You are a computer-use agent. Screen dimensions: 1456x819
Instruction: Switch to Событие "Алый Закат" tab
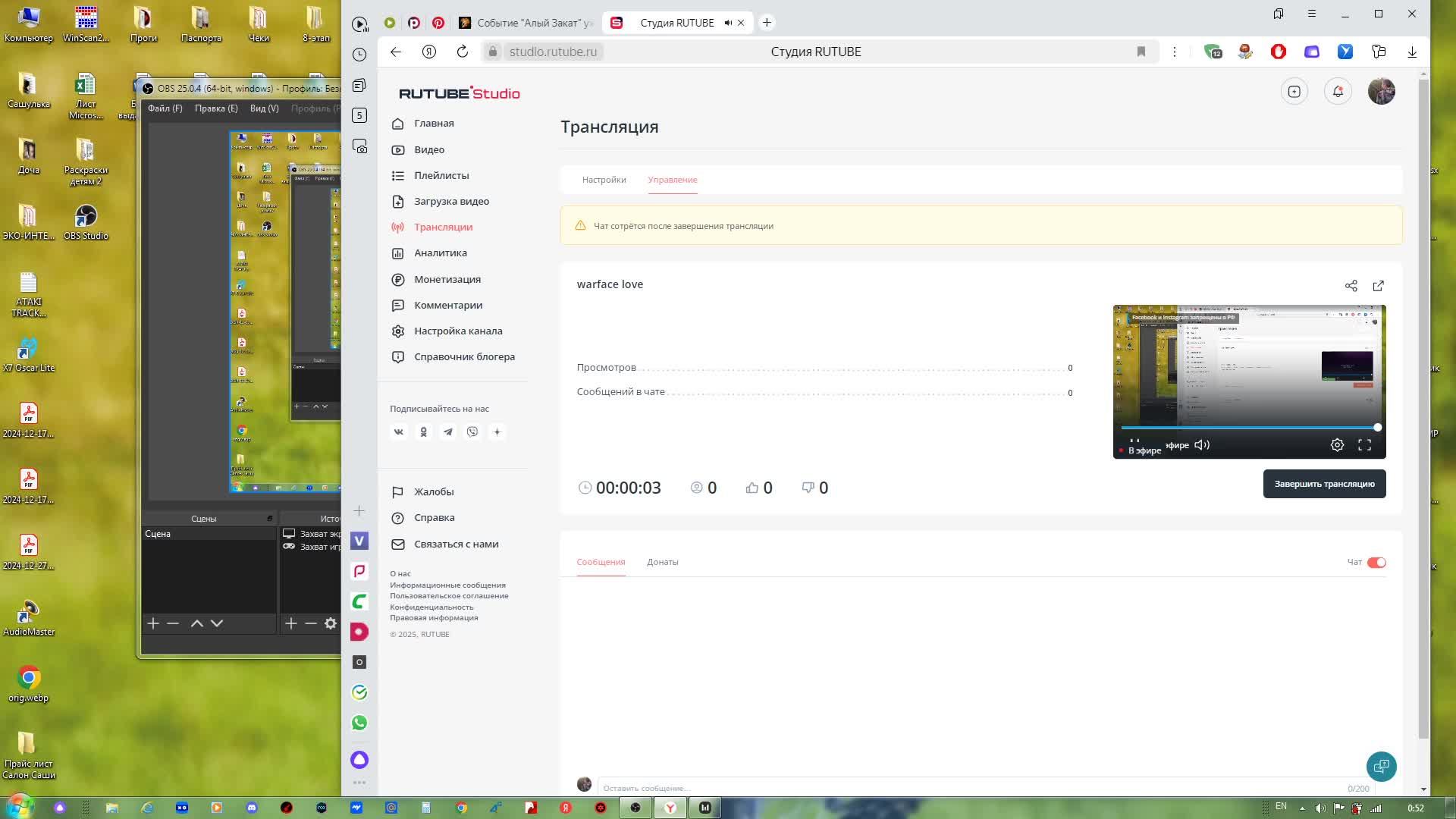tap(526, 23)
